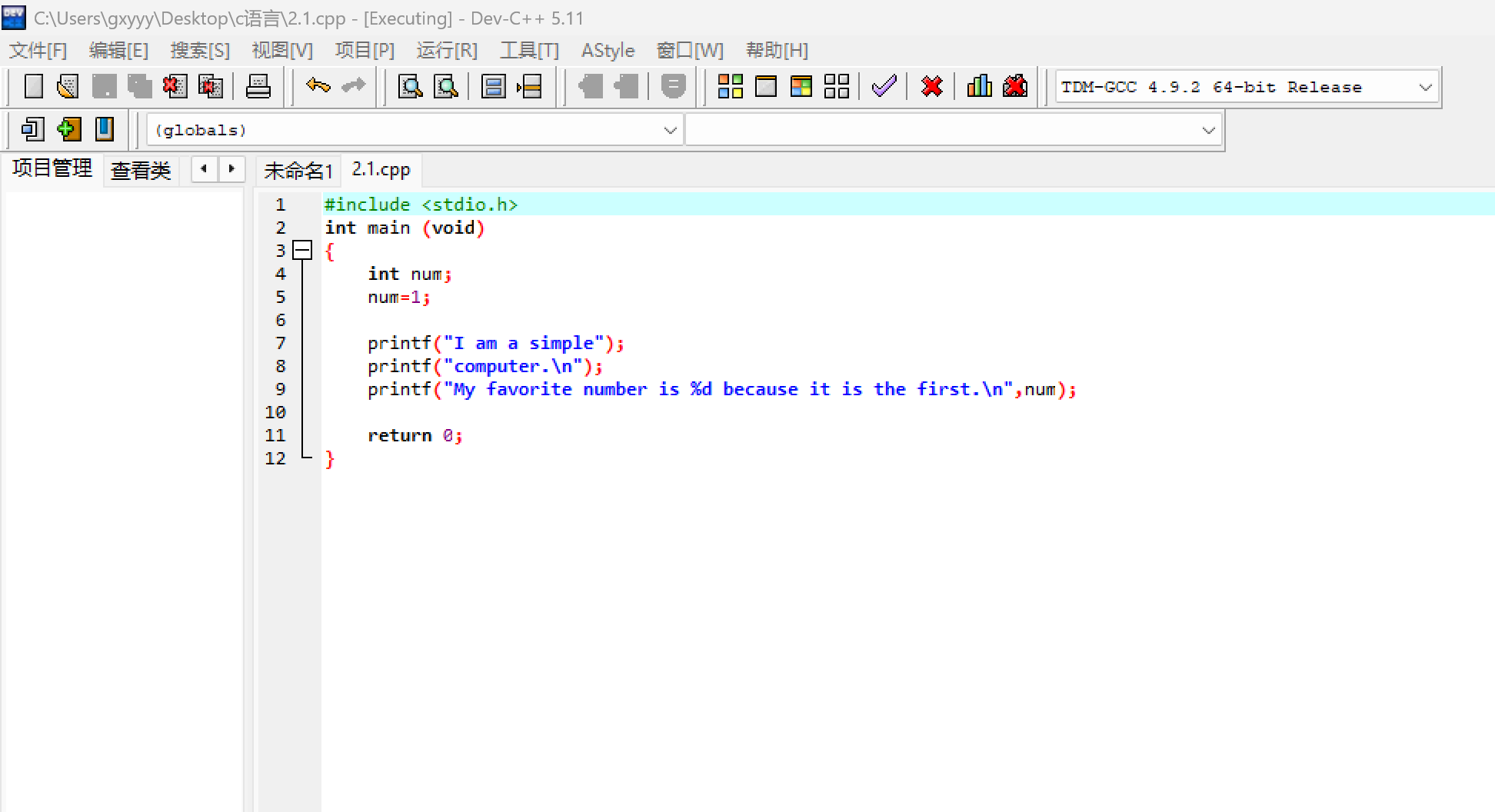Select the 2.1.cpp editor tab
This screenshot has height=812, width=1495.
(x=381, y=169)
